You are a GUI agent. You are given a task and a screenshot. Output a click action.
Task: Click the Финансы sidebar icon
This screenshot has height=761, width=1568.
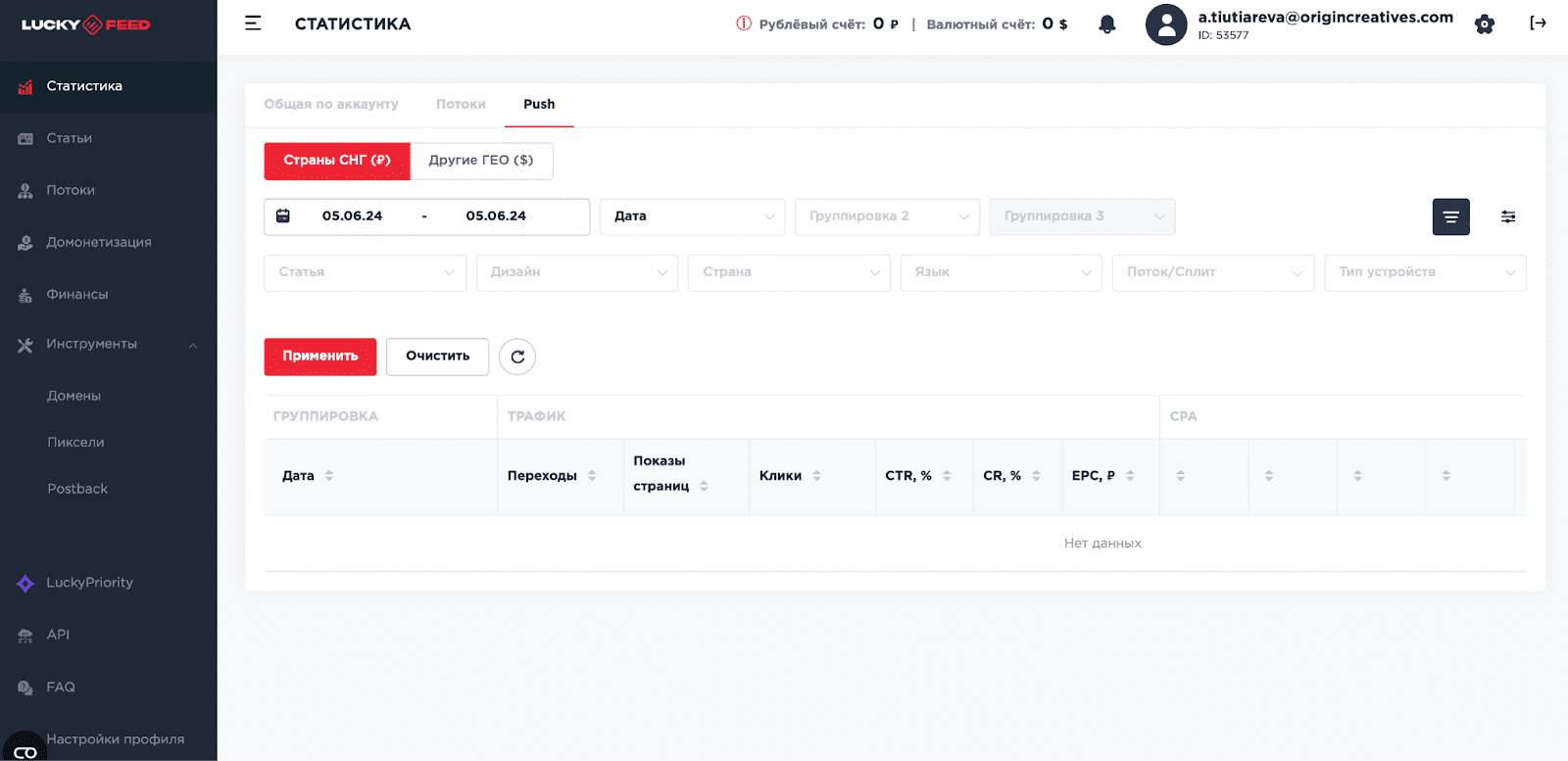[25, 295]
